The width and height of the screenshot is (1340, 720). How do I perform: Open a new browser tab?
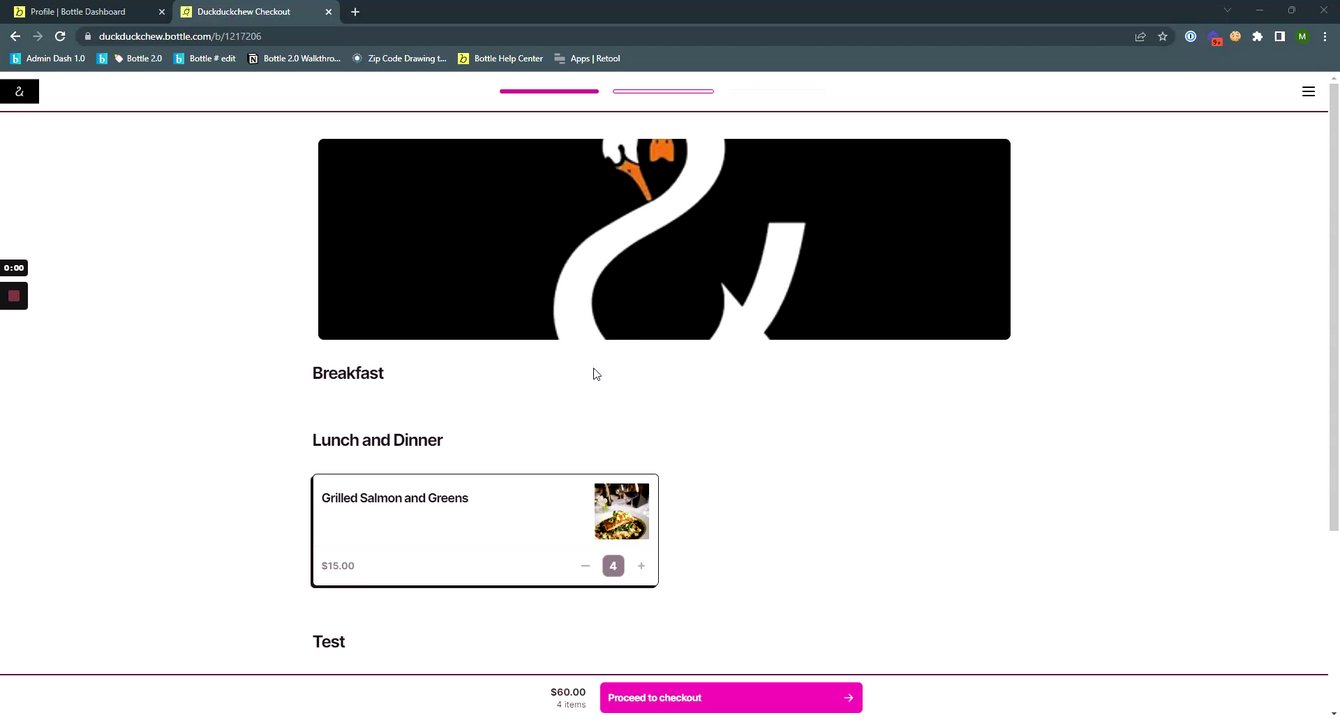pos(355,12)
